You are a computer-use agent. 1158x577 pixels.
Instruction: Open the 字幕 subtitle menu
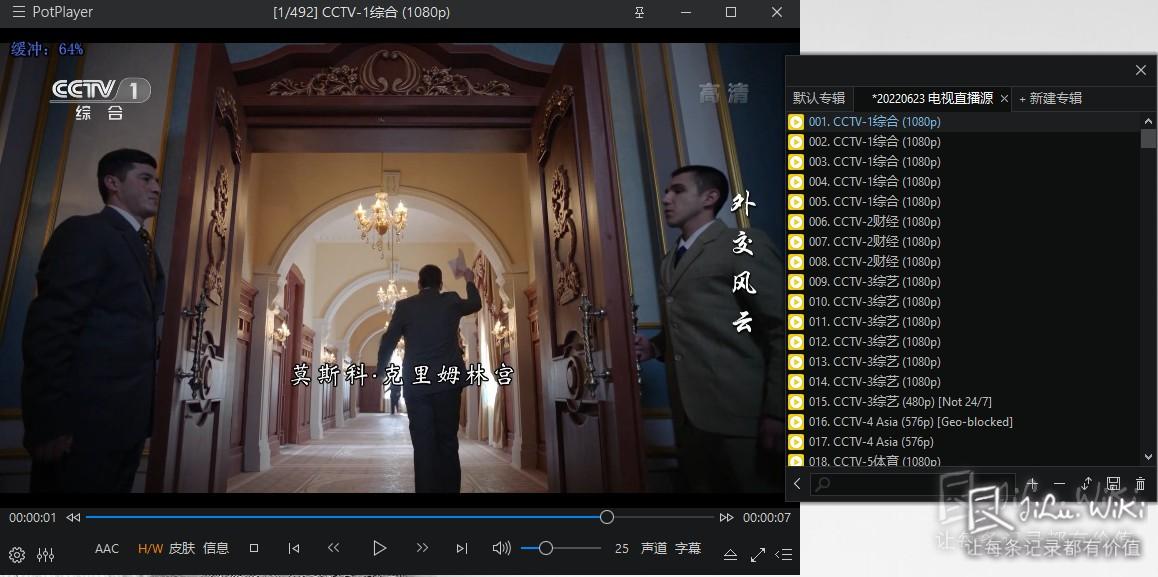688,548
